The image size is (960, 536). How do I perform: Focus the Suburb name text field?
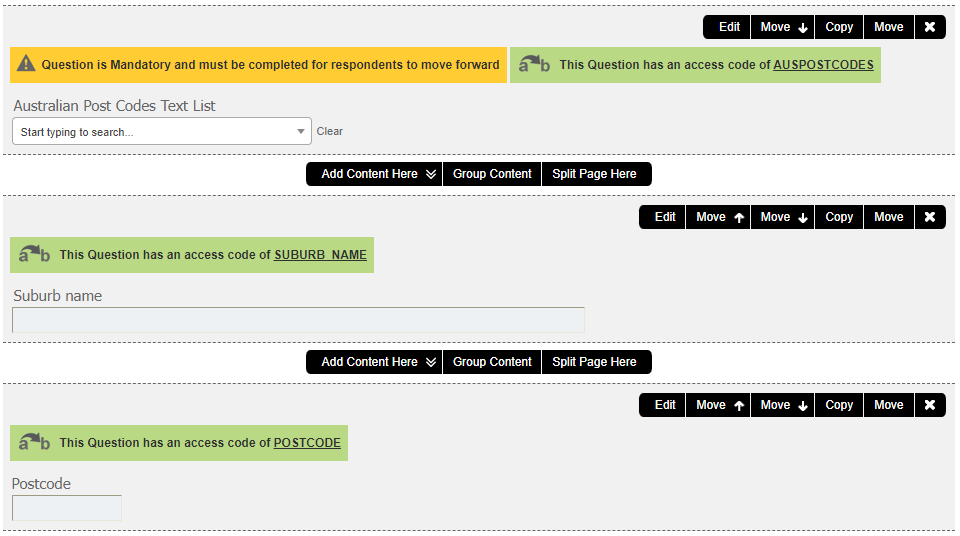(298, 320)
